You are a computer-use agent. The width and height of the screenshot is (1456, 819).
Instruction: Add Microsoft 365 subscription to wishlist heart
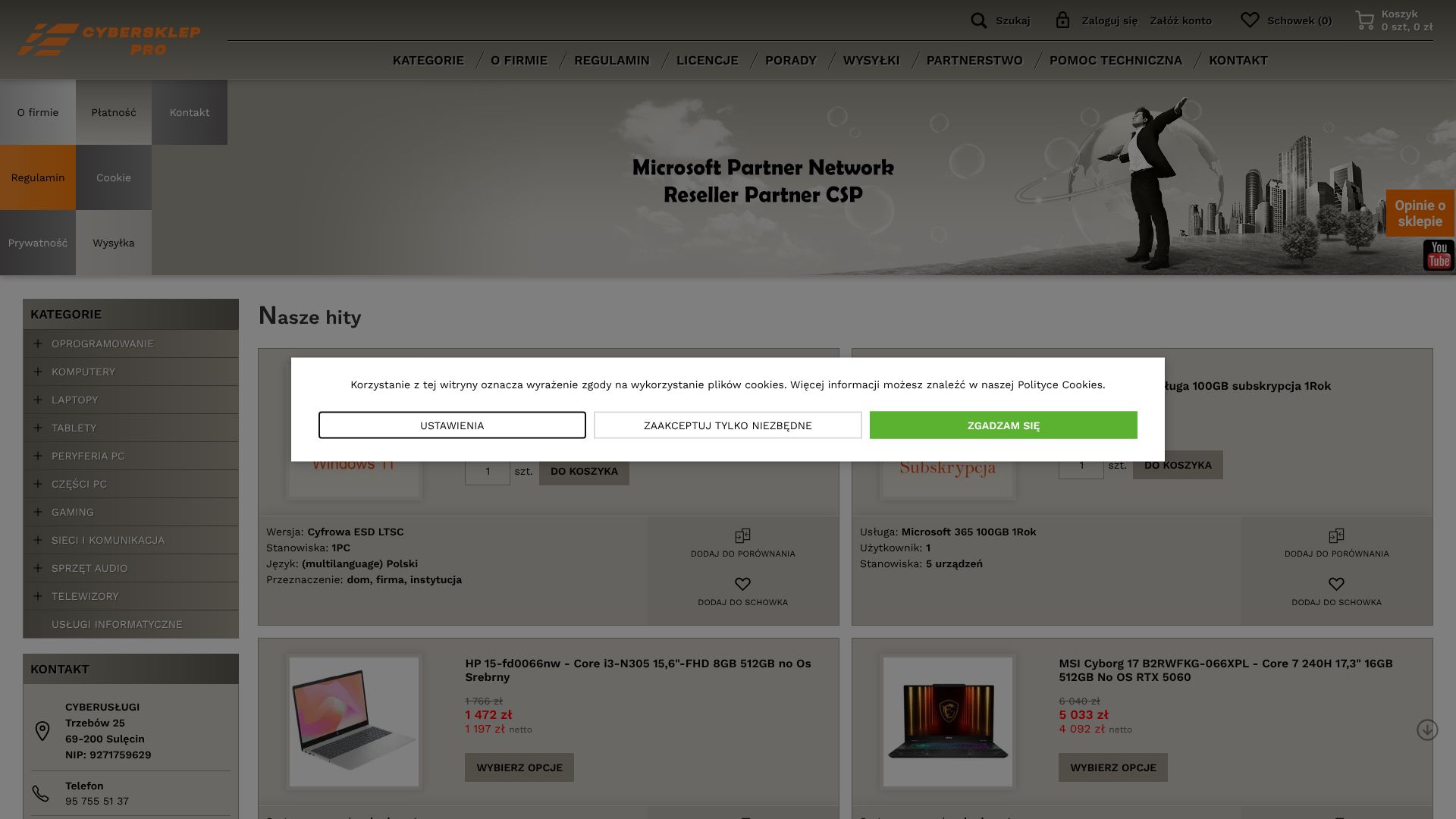[1336, 584]
